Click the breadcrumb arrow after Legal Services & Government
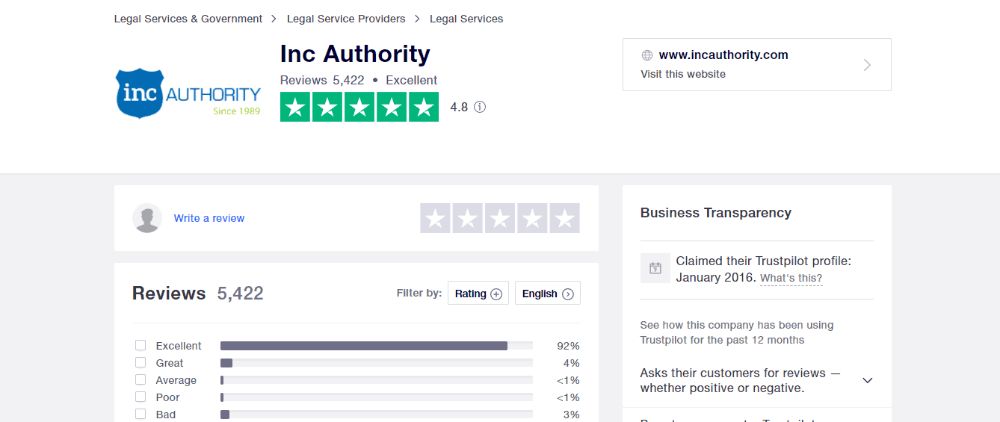 coord(274,19)
